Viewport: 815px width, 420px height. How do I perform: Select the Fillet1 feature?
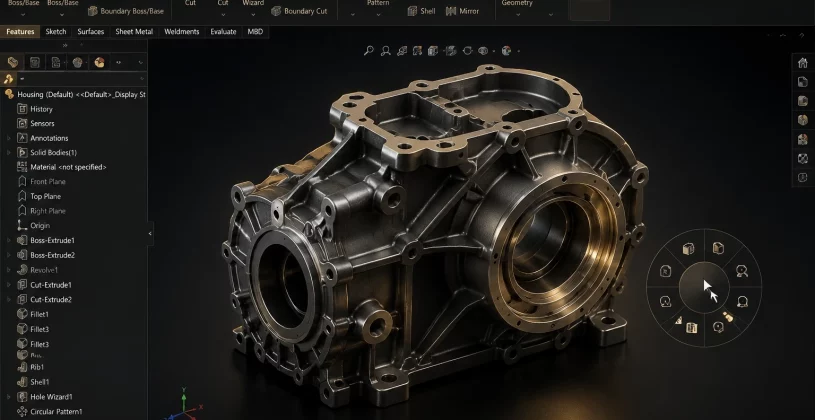coord(33,314)
